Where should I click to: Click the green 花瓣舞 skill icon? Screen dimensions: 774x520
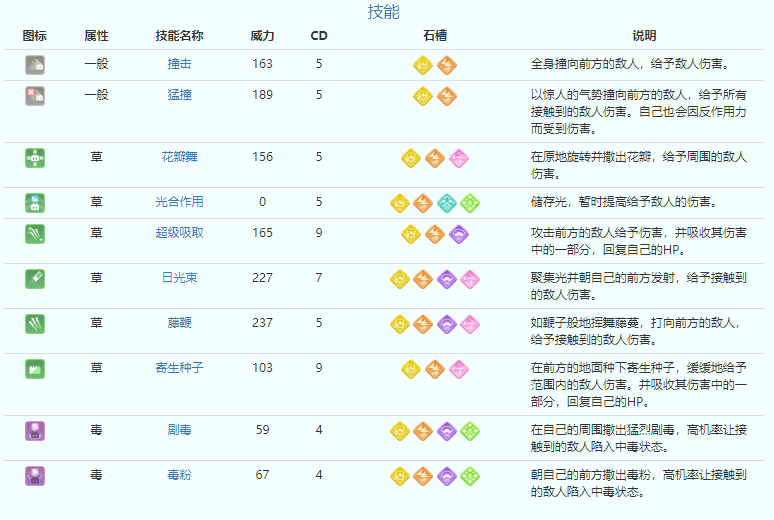pos(35,158)
